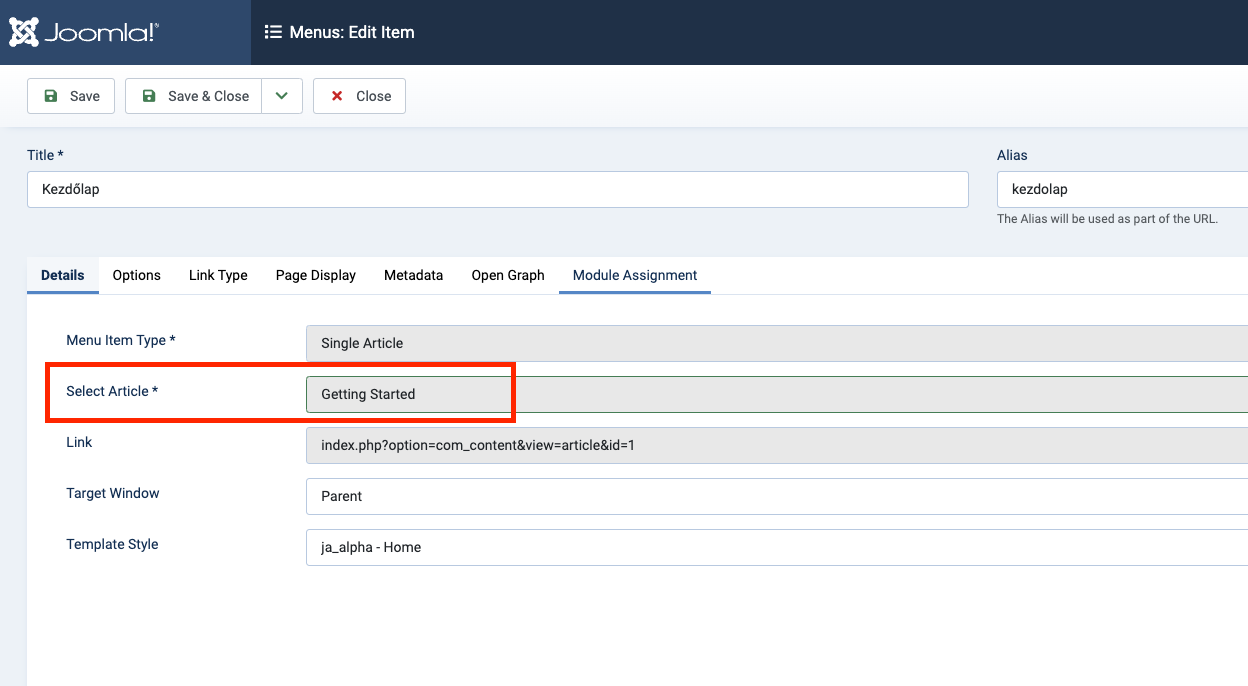Open the Module Assignment tab

pos(635,275)
